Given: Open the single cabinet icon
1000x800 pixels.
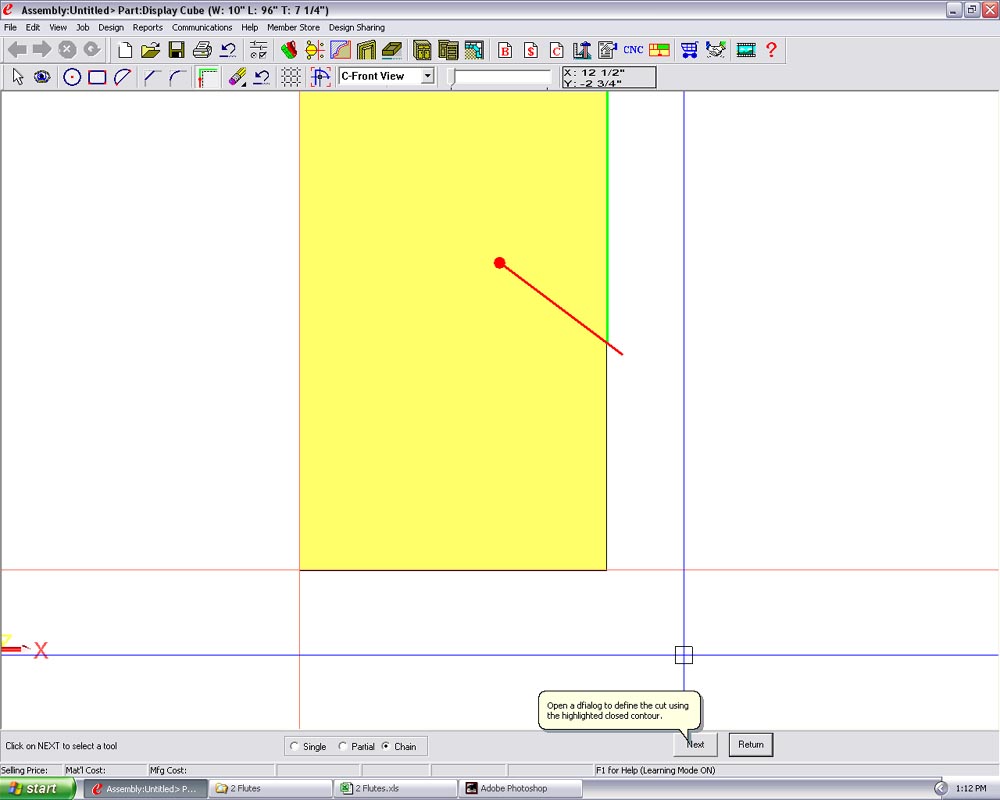Looking at the screenshot, I should (x=422, y=50).
